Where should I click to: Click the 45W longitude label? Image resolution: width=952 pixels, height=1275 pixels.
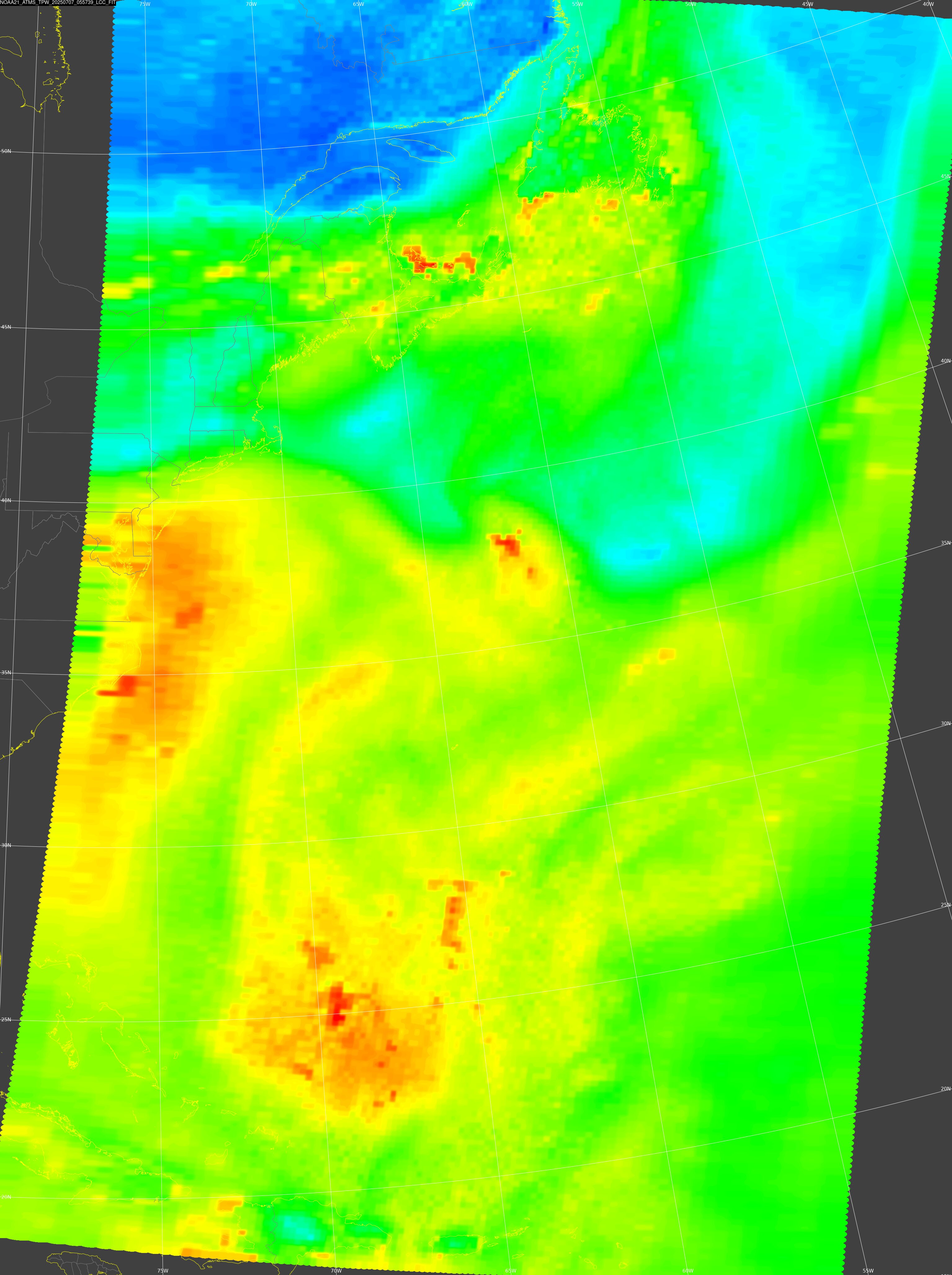808,4
